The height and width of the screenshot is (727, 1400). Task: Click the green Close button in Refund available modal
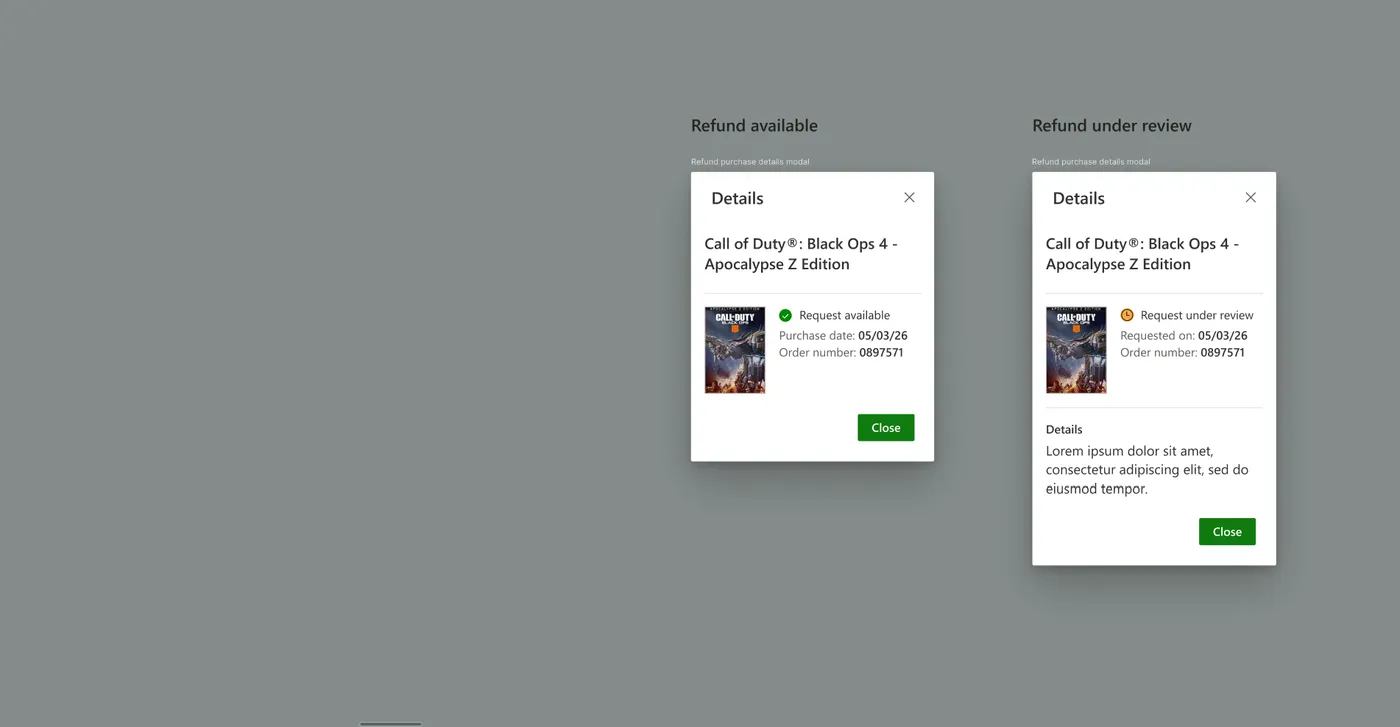pos(886,427)
